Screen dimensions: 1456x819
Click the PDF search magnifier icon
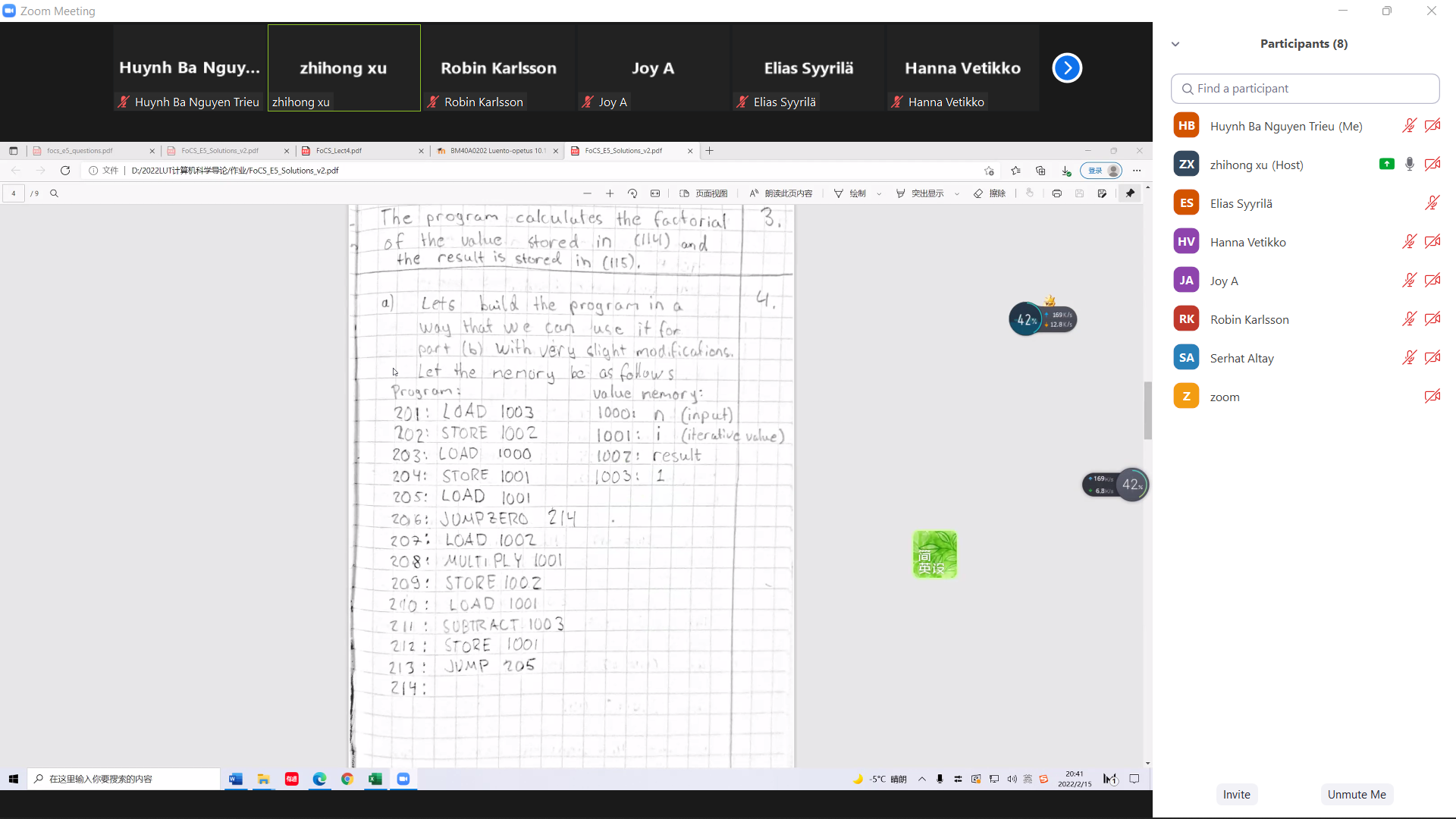(54, 193)
